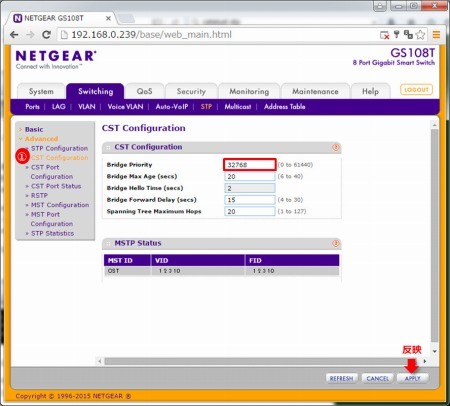The height and width of the screenshot is (406, 450).
Task: Select Address Table in the submenu
Action: tap(285, 107)
